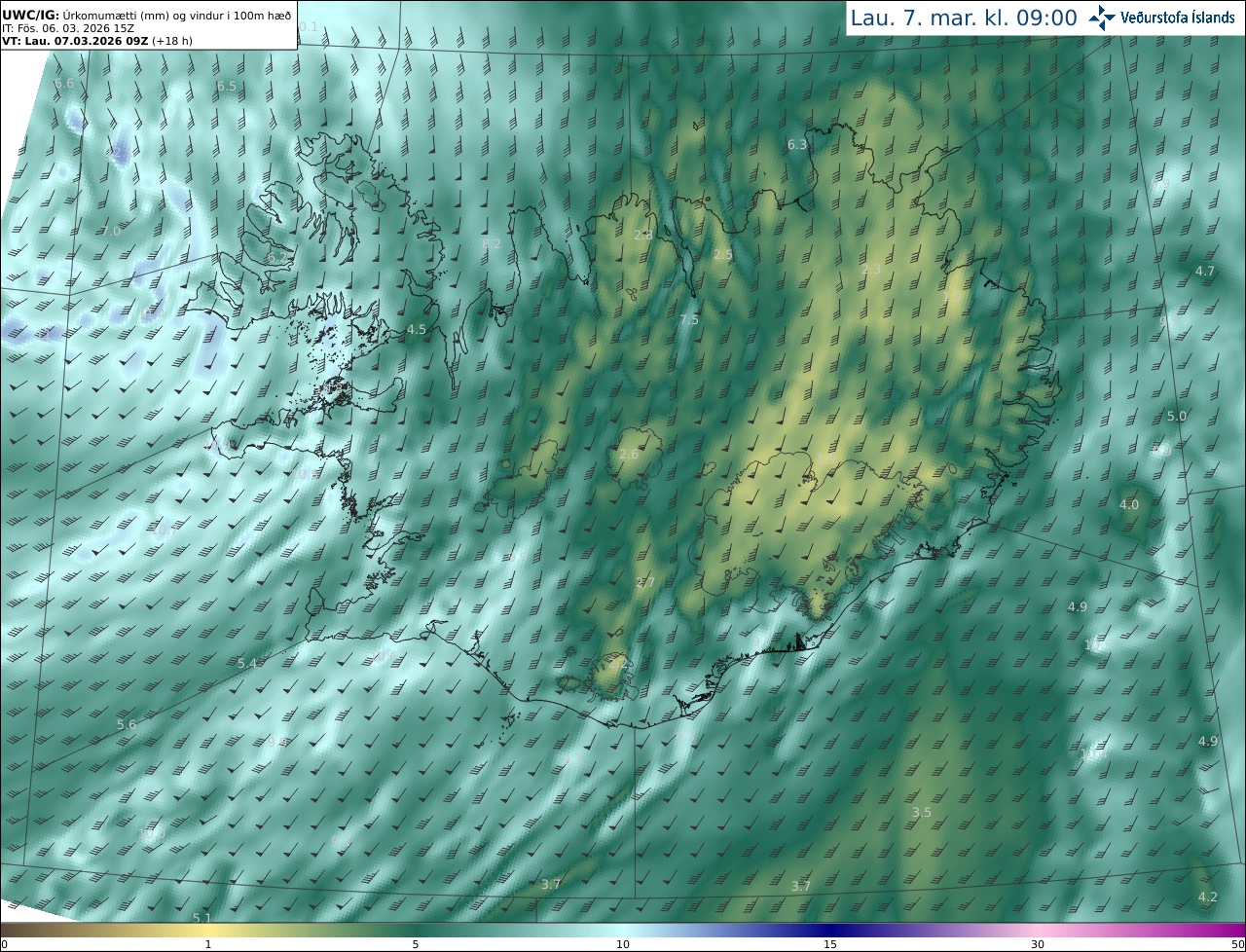Click the 7.0 value over the western sea
The height and width of the screenshot is (952, 1246).
click(112, 231)
